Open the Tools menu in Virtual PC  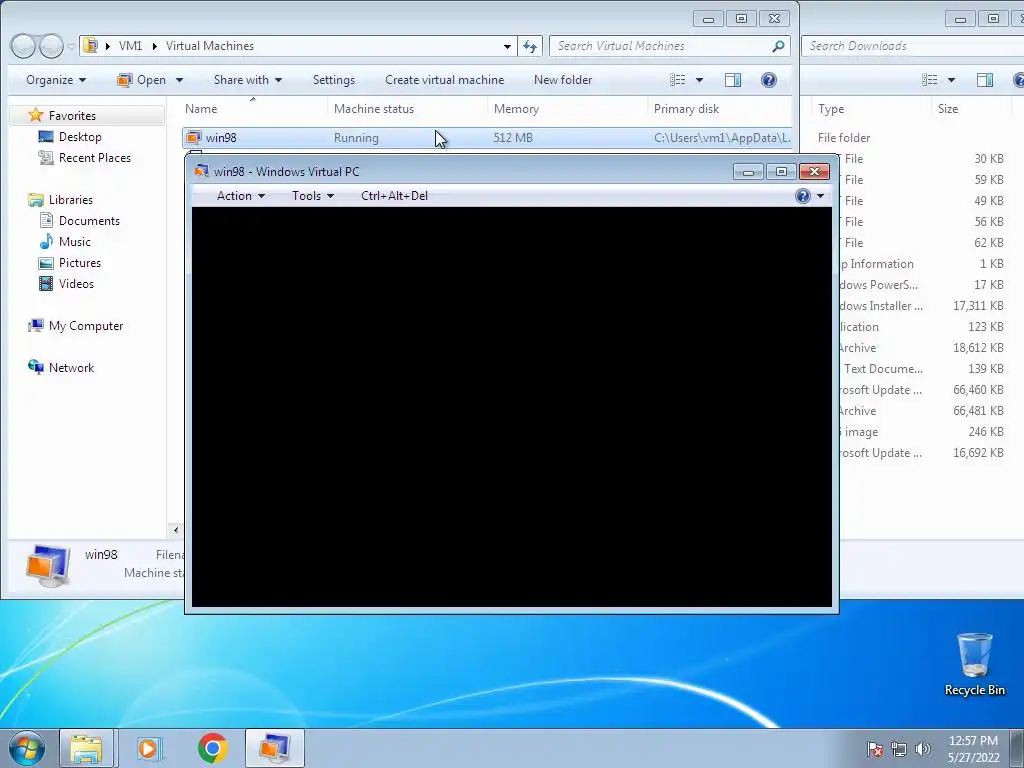coord(312,196)
